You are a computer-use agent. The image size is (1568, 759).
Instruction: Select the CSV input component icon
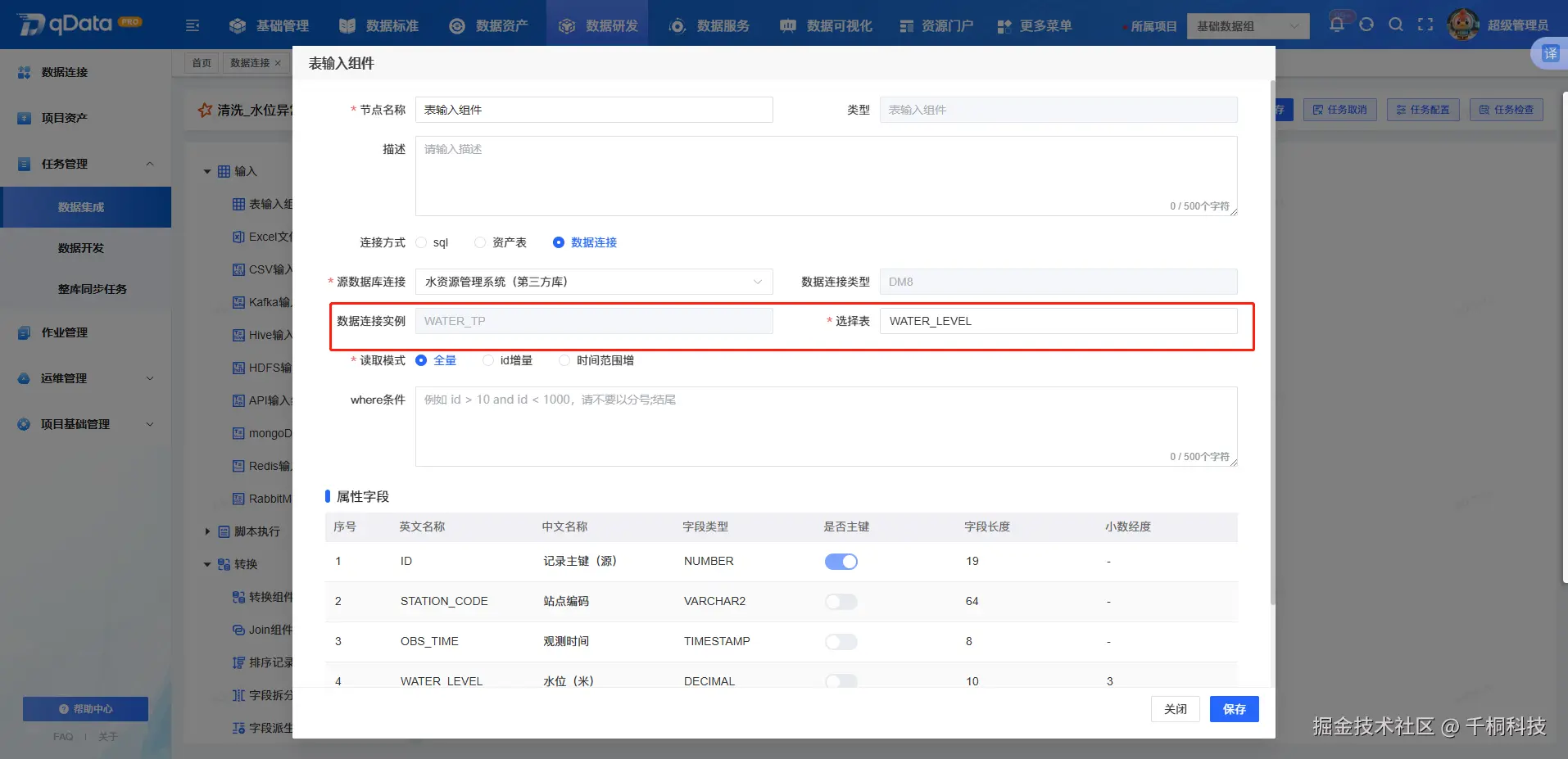[x=238, y=269]
